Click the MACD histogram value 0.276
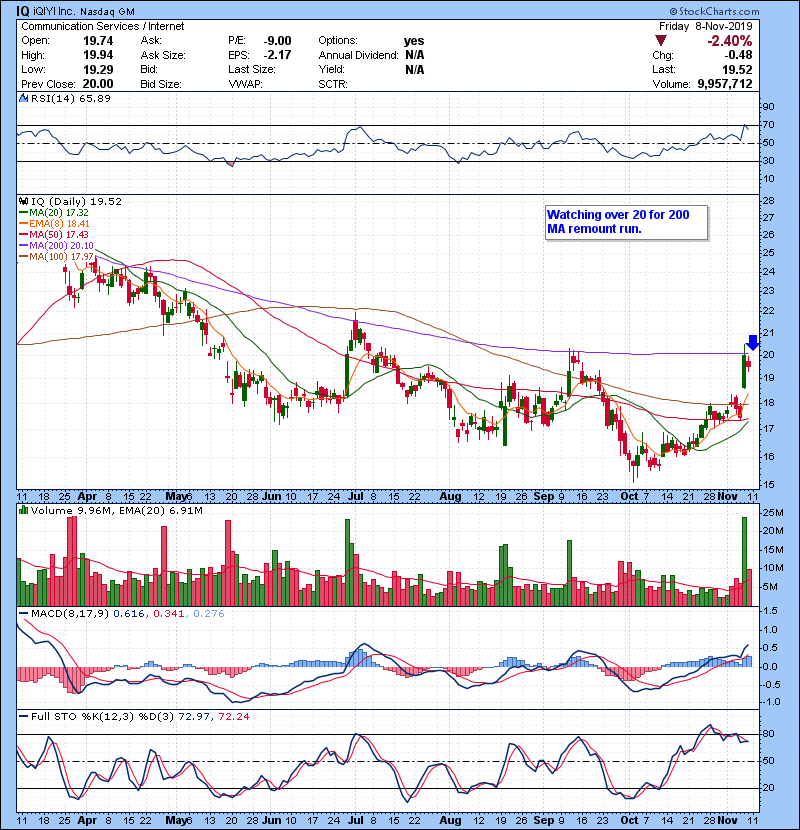The image size is (800, 830). pos(209,614)
